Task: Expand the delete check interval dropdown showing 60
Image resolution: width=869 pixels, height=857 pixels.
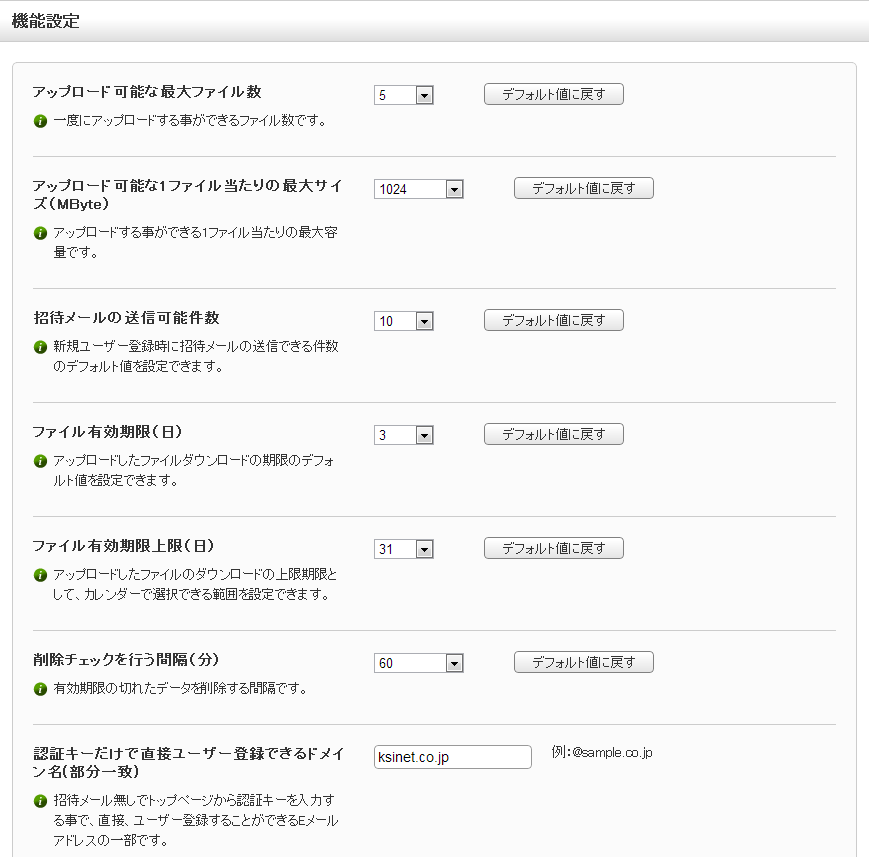Action: pos(418,663)
